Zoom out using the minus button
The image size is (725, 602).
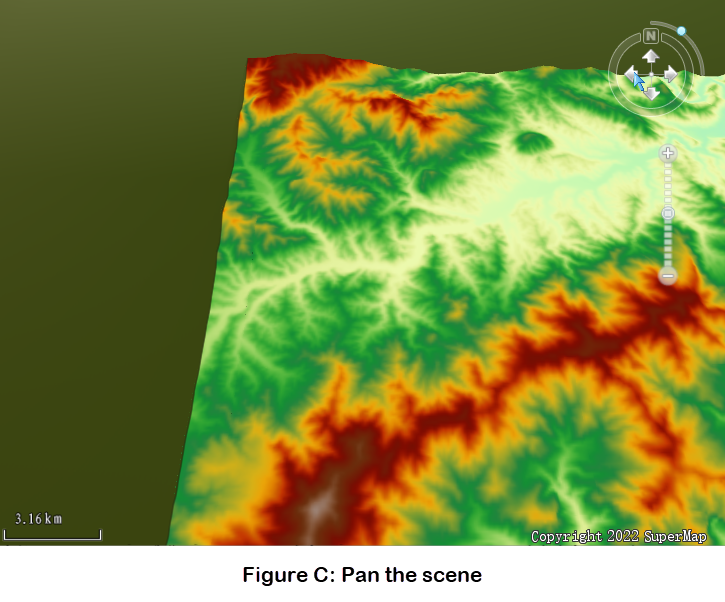pyautogui.click(x=668, y=274)
